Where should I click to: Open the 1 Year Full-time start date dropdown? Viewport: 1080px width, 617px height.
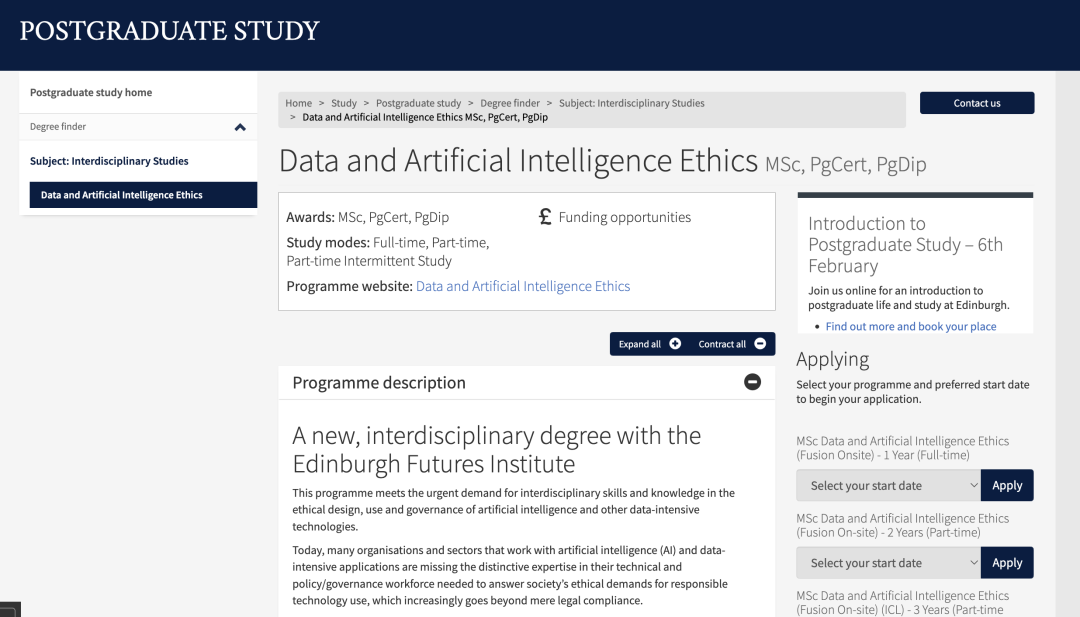(x=888, y=485)
